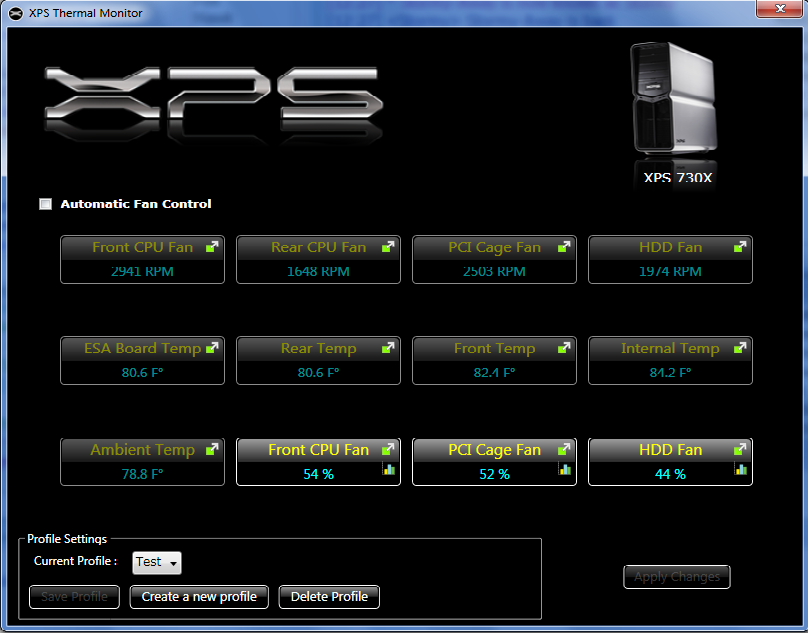Open the chart icon on HDD Fan 44 %
The height and width of the screenshot is (633, 808).
[x=741, y=469]
